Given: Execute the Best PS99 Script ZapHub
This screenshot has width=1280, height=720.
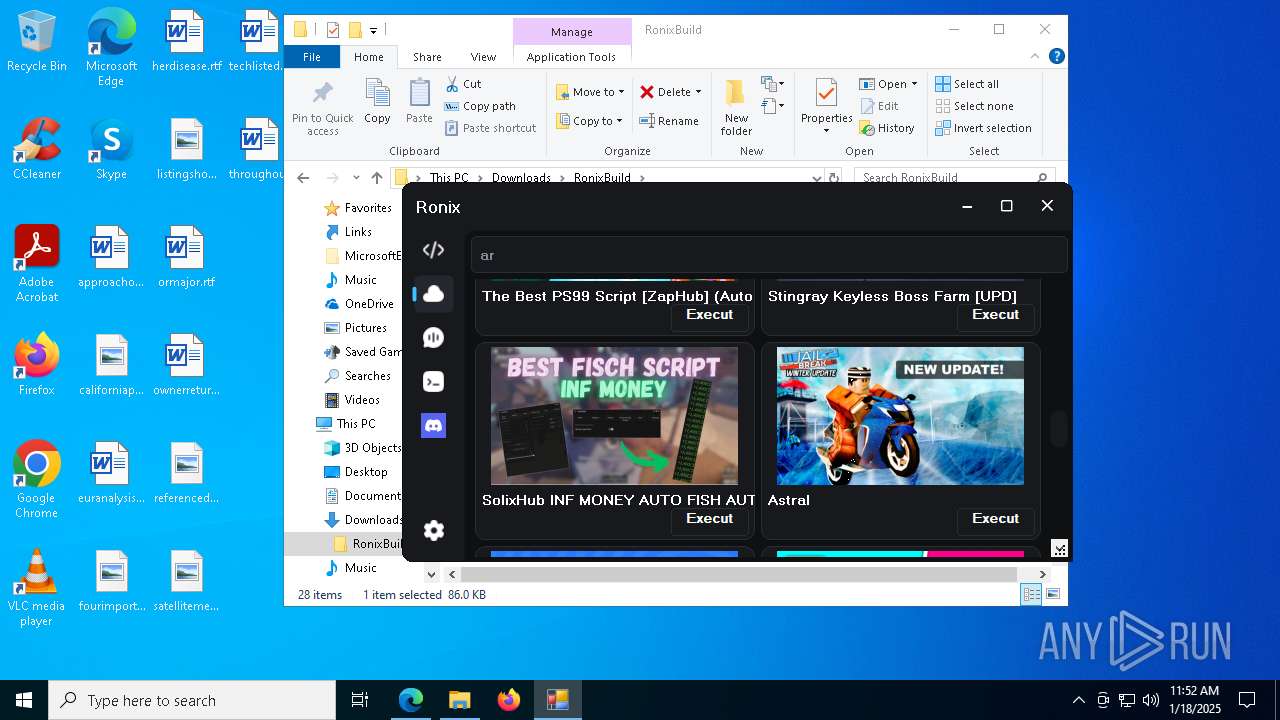Looking at the screenshot, I should coord(709,315).
